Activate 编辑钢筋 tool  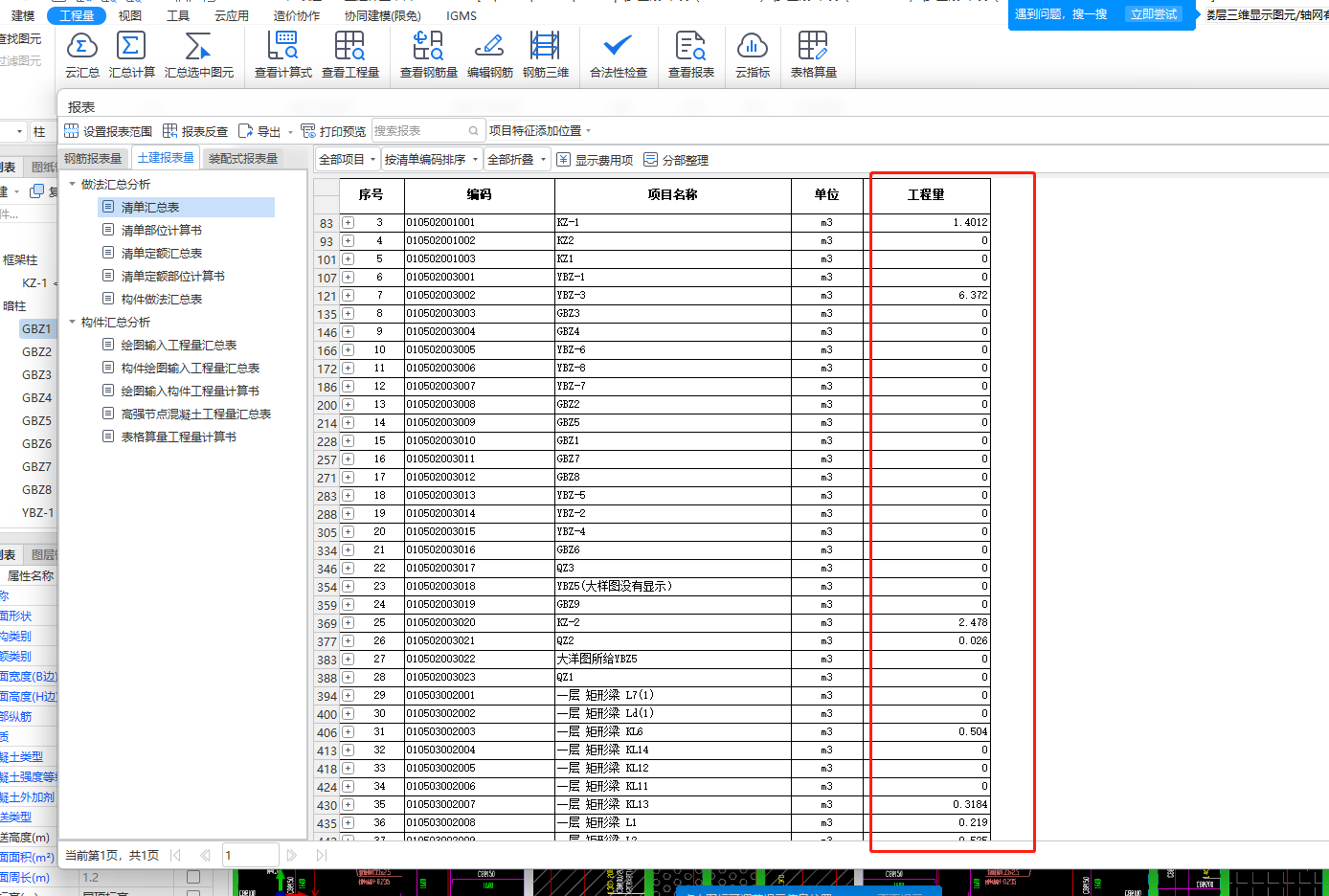[489, 55]
